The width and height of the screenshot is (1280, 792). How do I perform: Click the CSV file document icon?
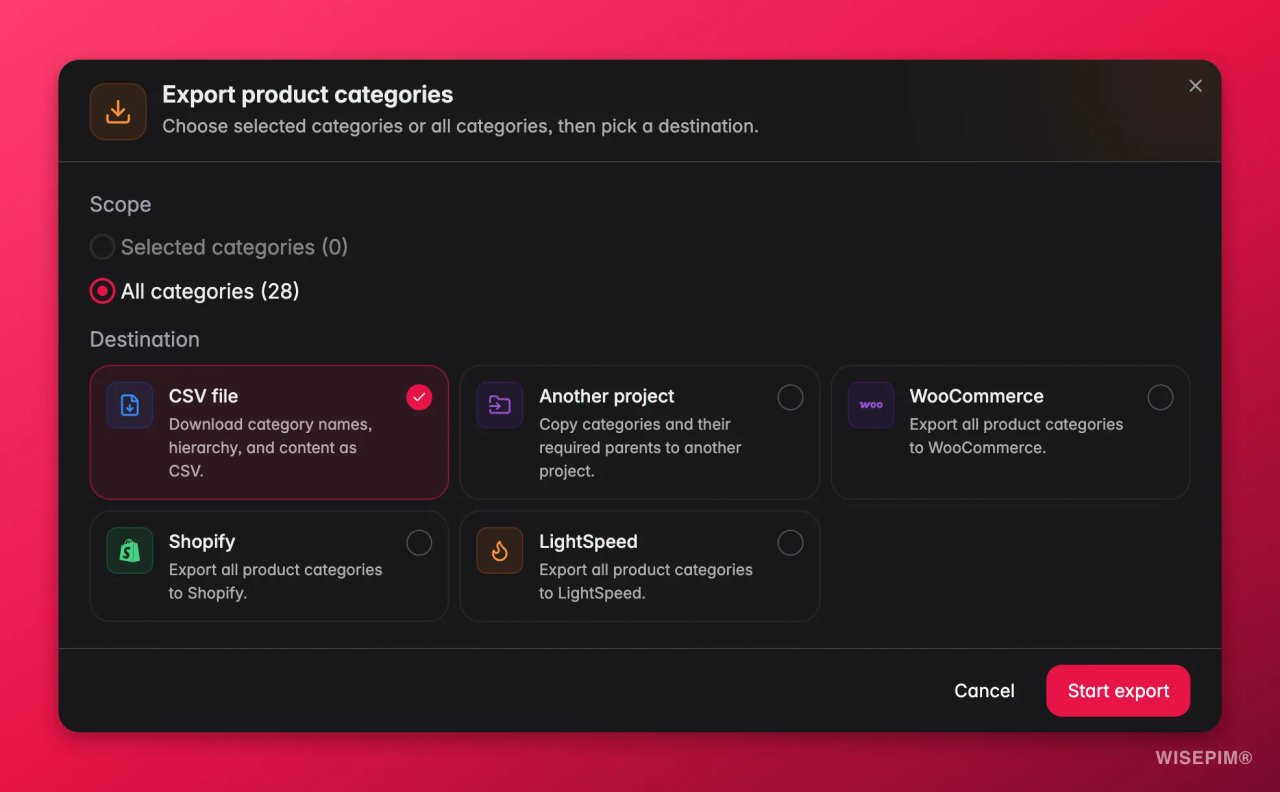pos(130,405)
